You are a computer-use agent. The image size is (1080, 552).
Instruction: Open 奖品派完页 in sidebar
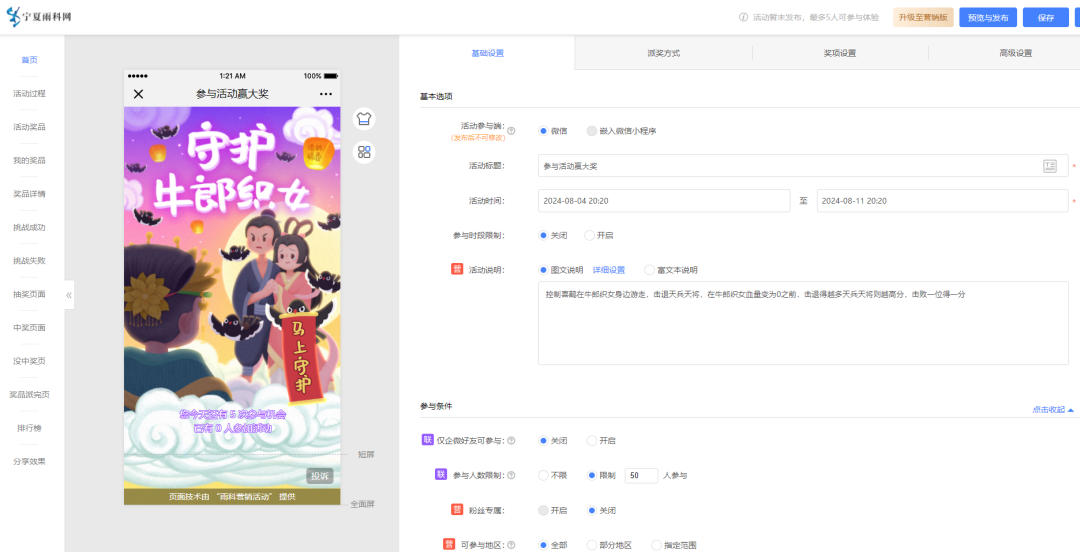[30, 395]
